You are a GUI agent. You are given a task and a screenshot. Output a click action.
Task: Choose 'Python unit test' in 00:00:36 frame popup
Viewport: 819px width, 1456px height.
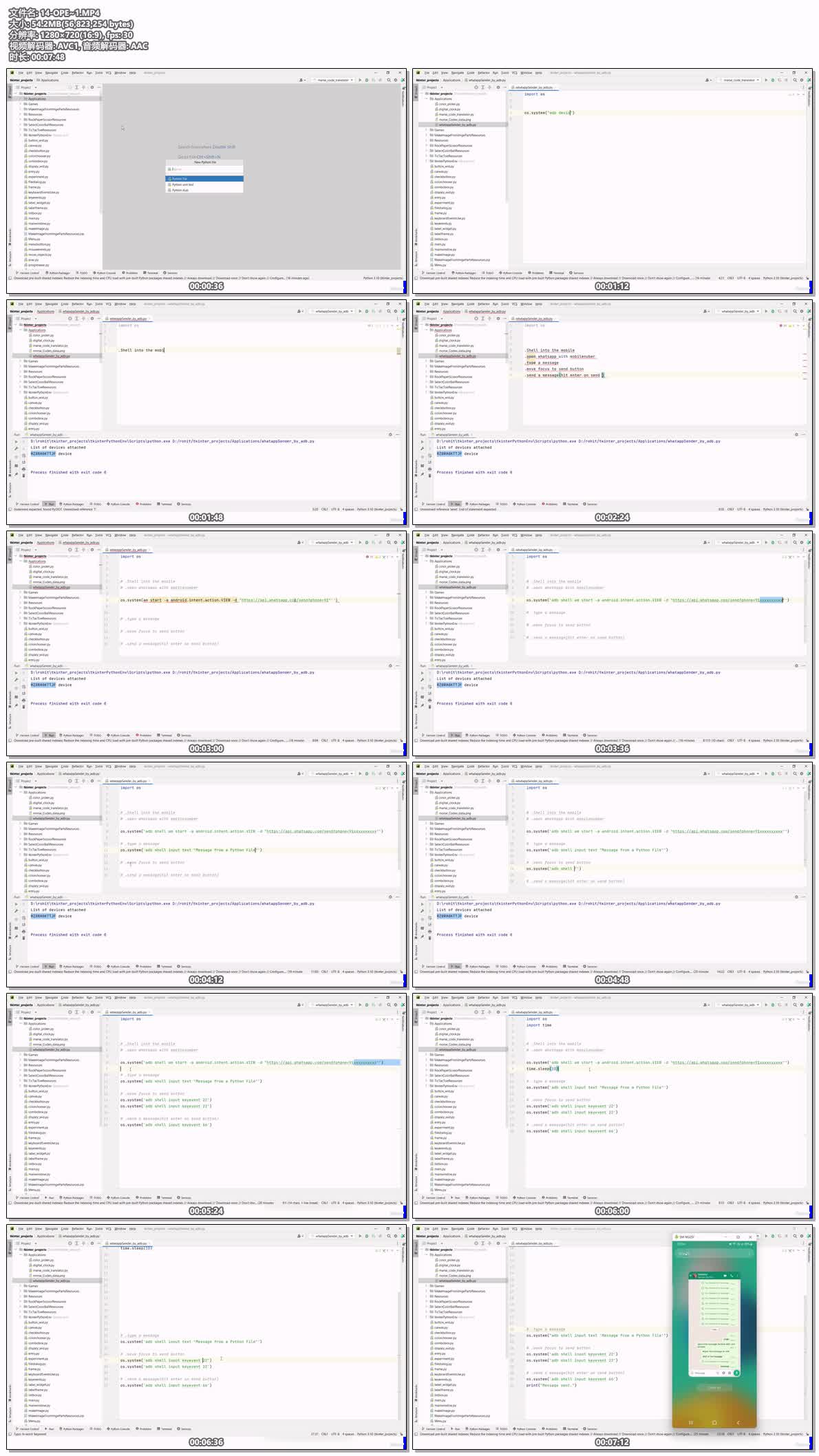[x=204, y=184]
